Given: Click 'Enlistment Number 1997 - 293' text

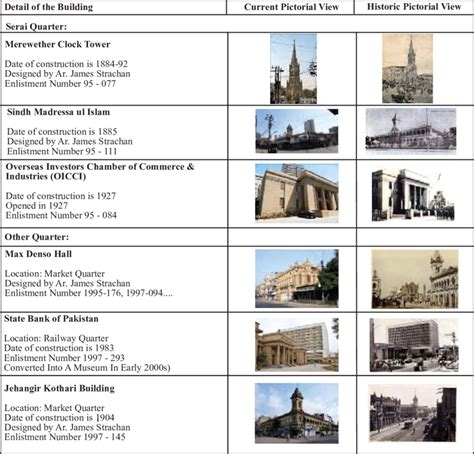Looking at the screenshot, I should pos(64,358).
